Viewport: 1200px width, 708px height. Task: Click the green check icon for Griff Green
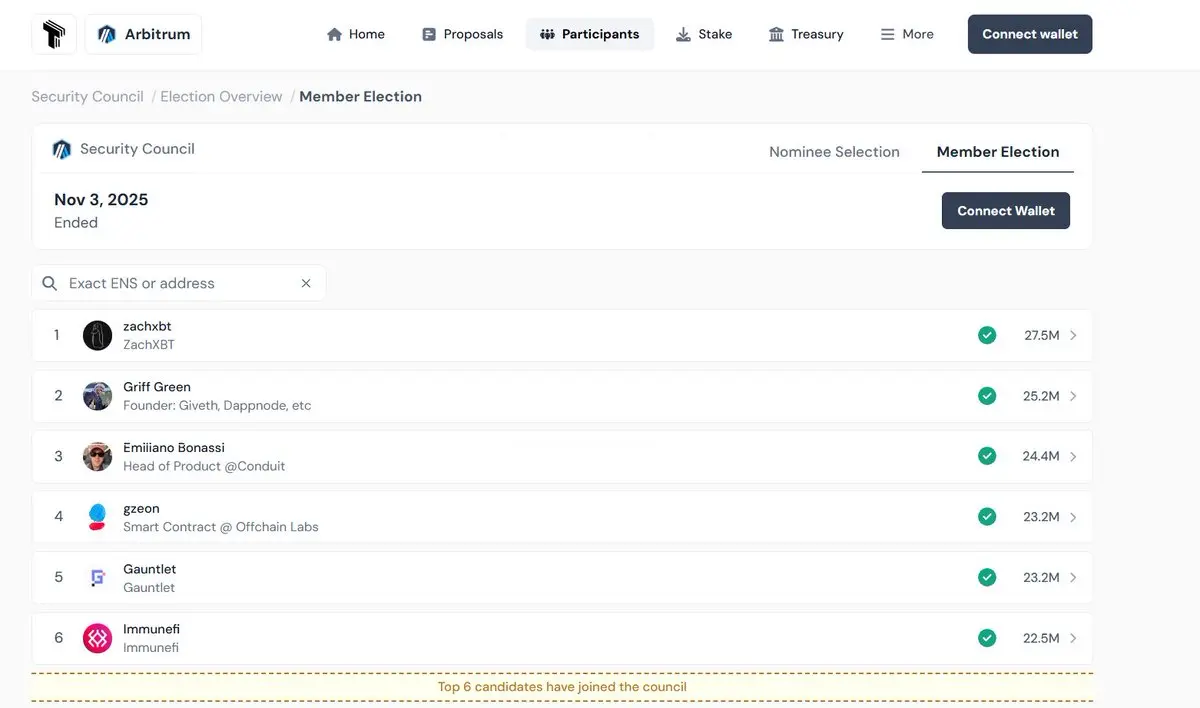[987, 396]
